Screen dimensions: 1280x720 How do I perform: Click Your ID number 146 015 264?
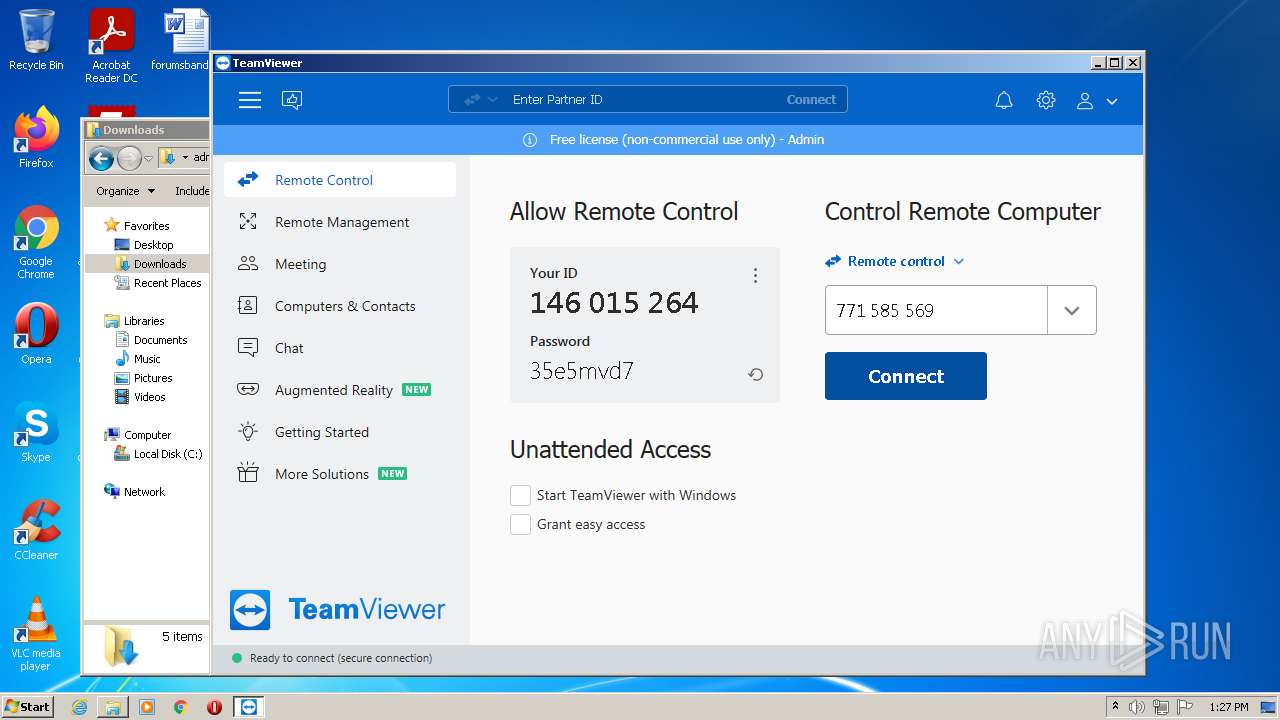click(614, 303)
